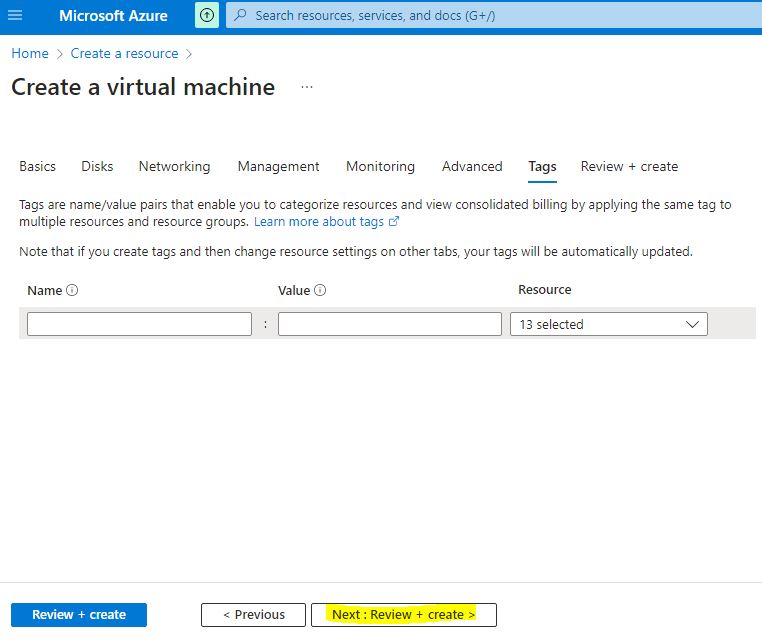Open the ellipsis menu beside page title

click(307, 87)
